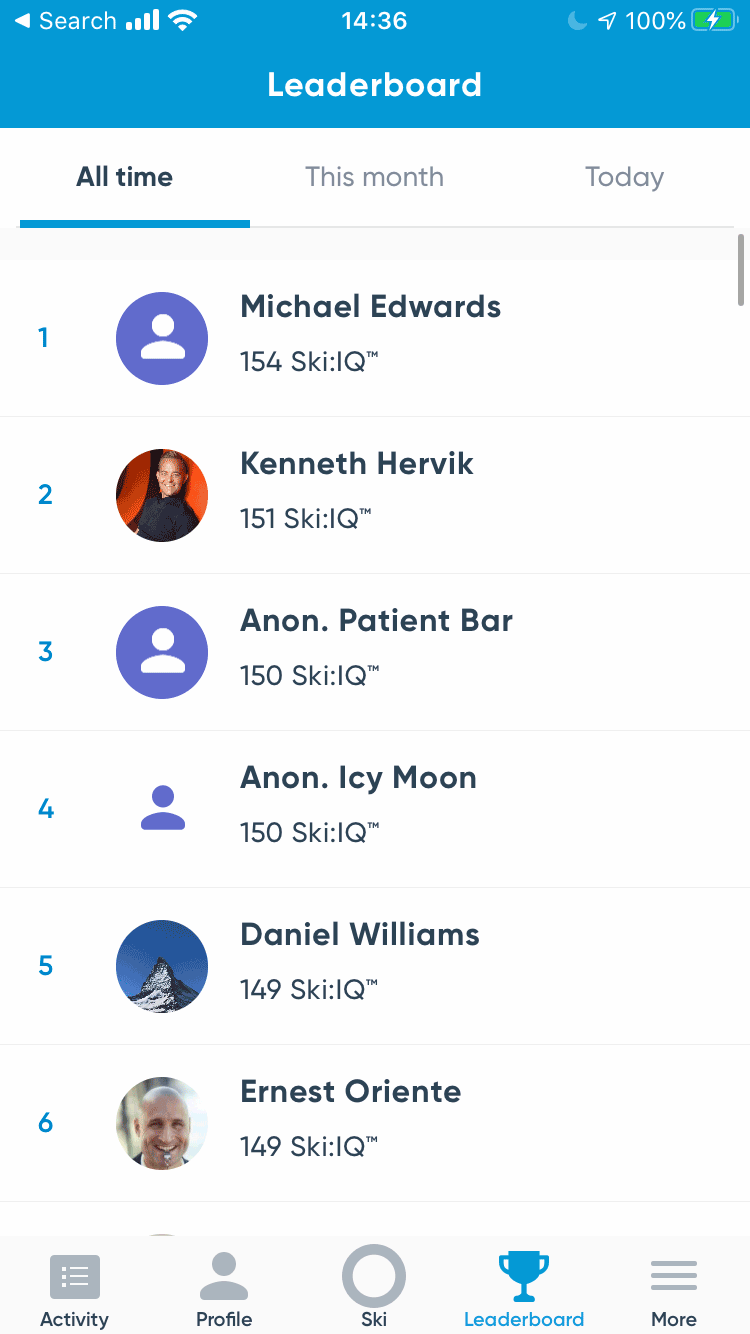Open the Activity list icon
The height and width of the screenshot is (1334, 750).
75,1277
